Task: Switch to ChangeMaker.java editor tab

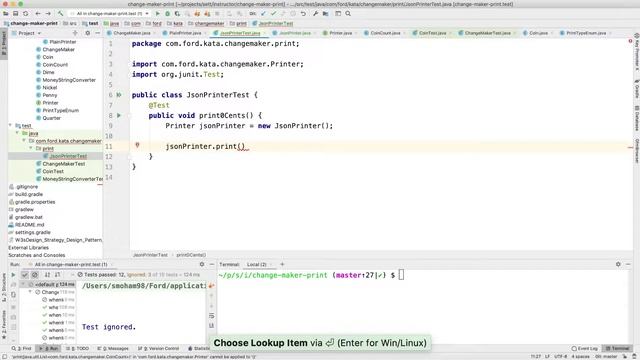Action: click(x=131, y=33)
